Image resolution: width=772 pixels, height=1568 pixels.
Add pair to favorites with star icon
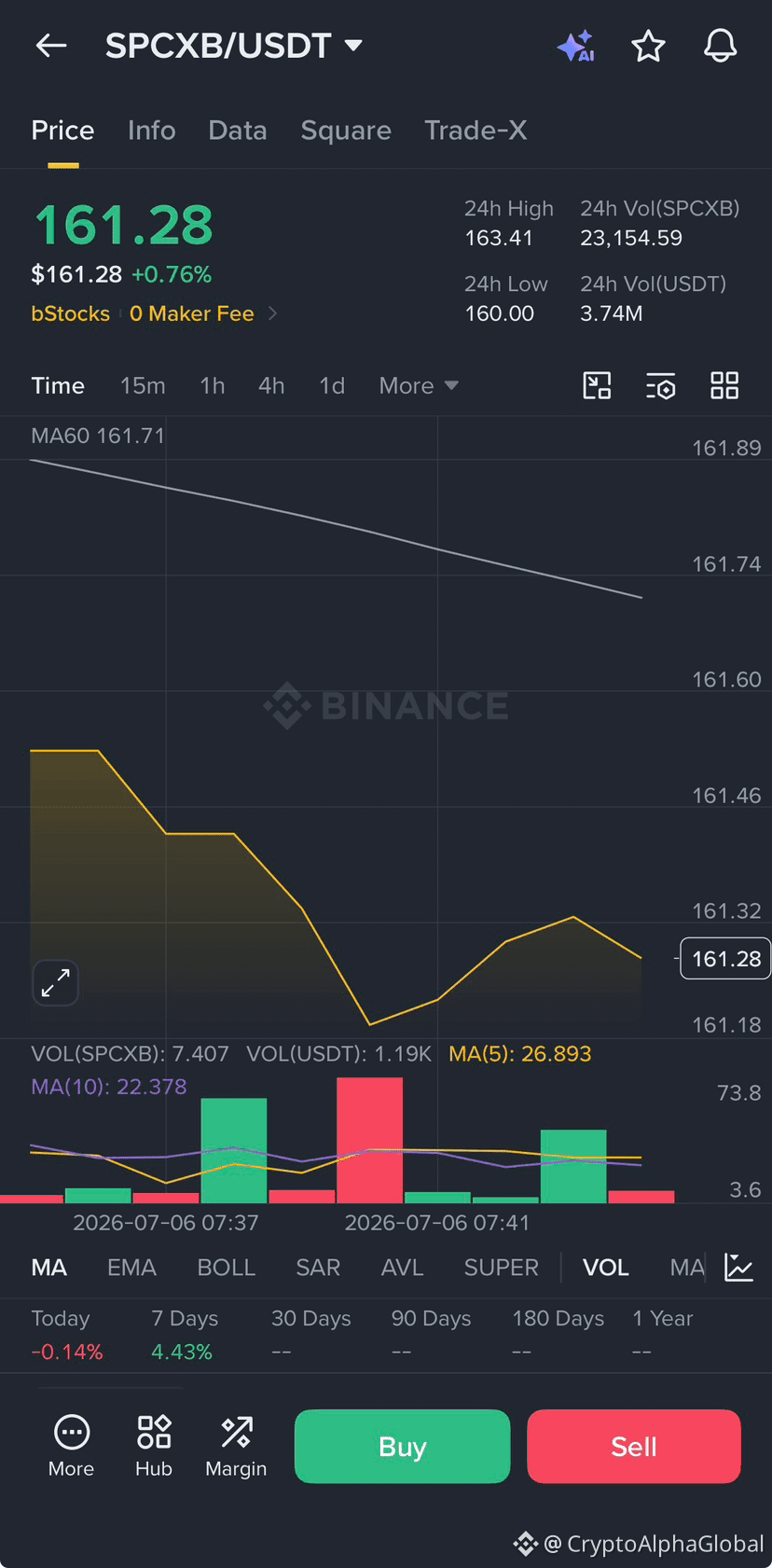coord(648,46)
